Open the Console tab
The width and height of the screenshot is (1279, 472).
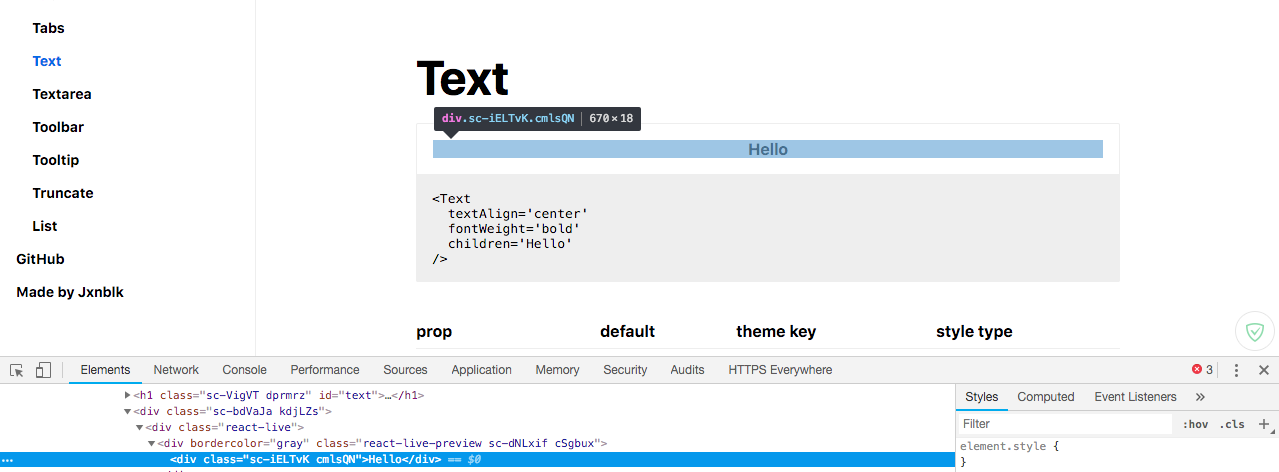tap(244, 370)
